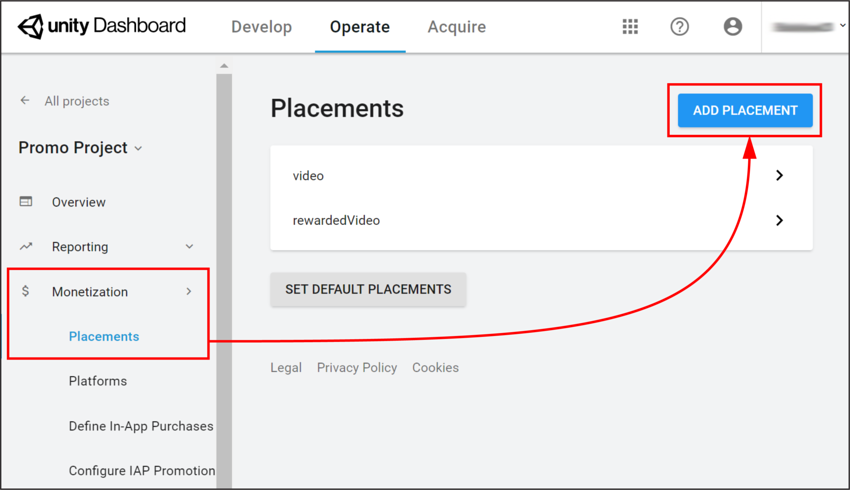Click the sidebar scroll up arrow
Screen dimensions: 850x490
224,66
